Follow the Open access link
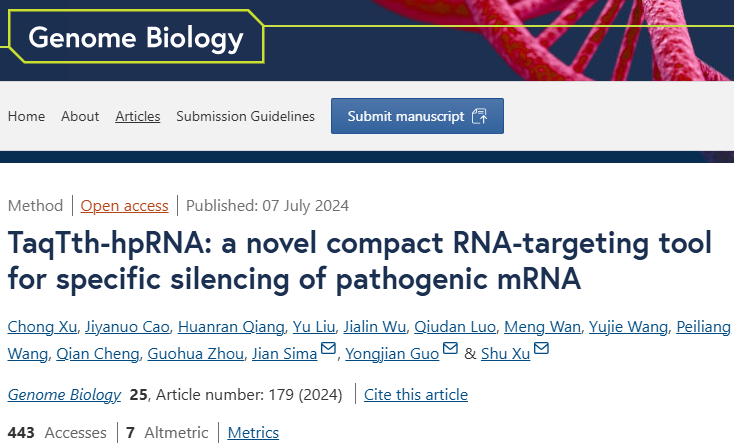Viewport: 734px width, 443px height. click(125, 206)
